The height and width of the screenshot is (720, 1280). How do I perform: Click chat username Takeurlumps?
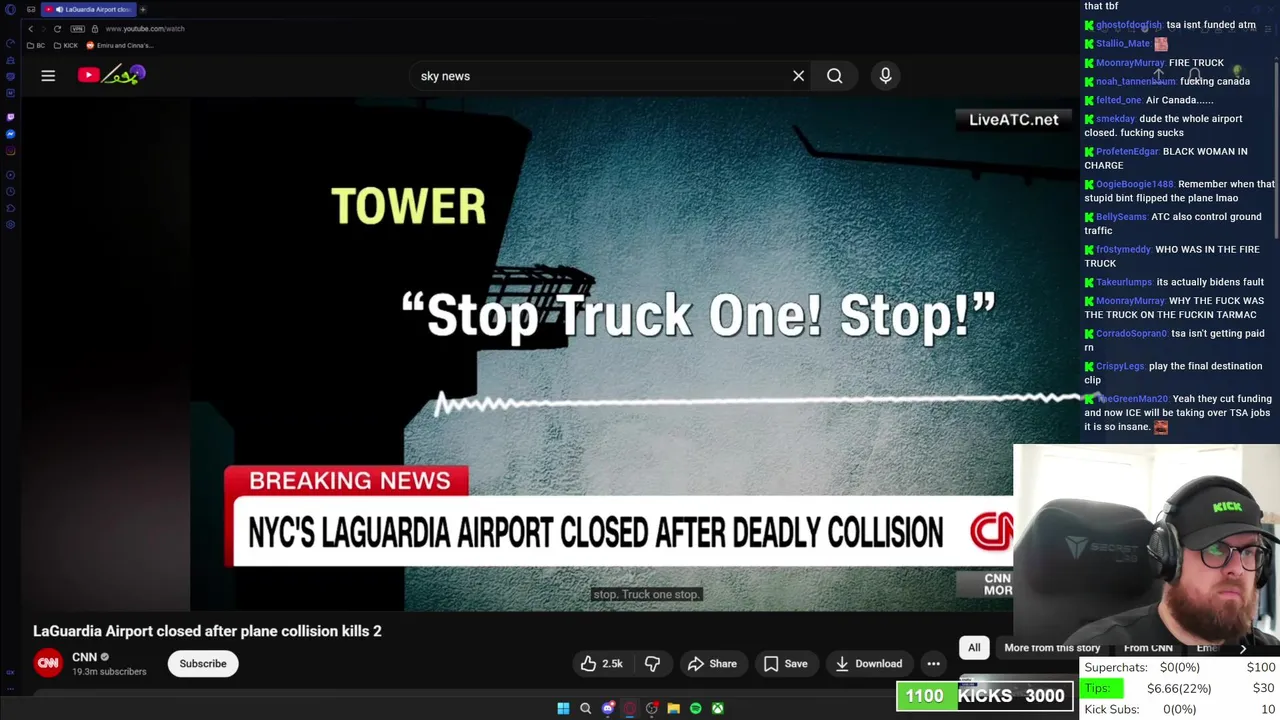pyautogui.click(x=1124, y=282)
